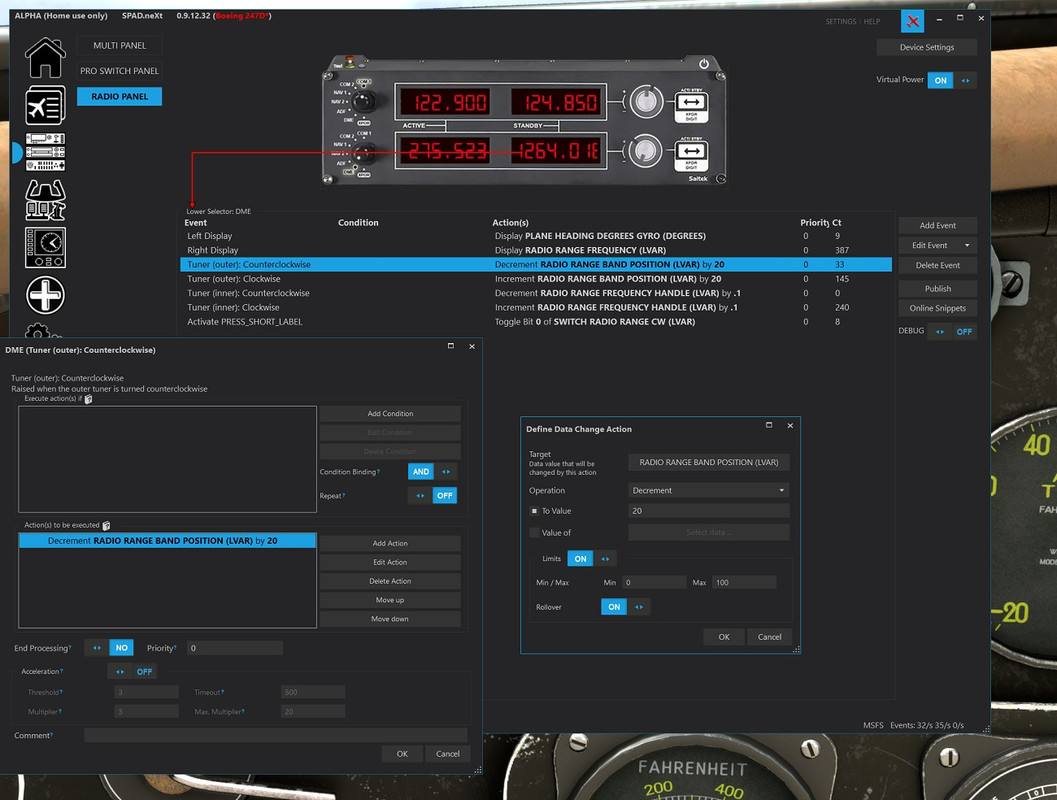
Task: Click the Edit Action button
Action: click(390, 562)
